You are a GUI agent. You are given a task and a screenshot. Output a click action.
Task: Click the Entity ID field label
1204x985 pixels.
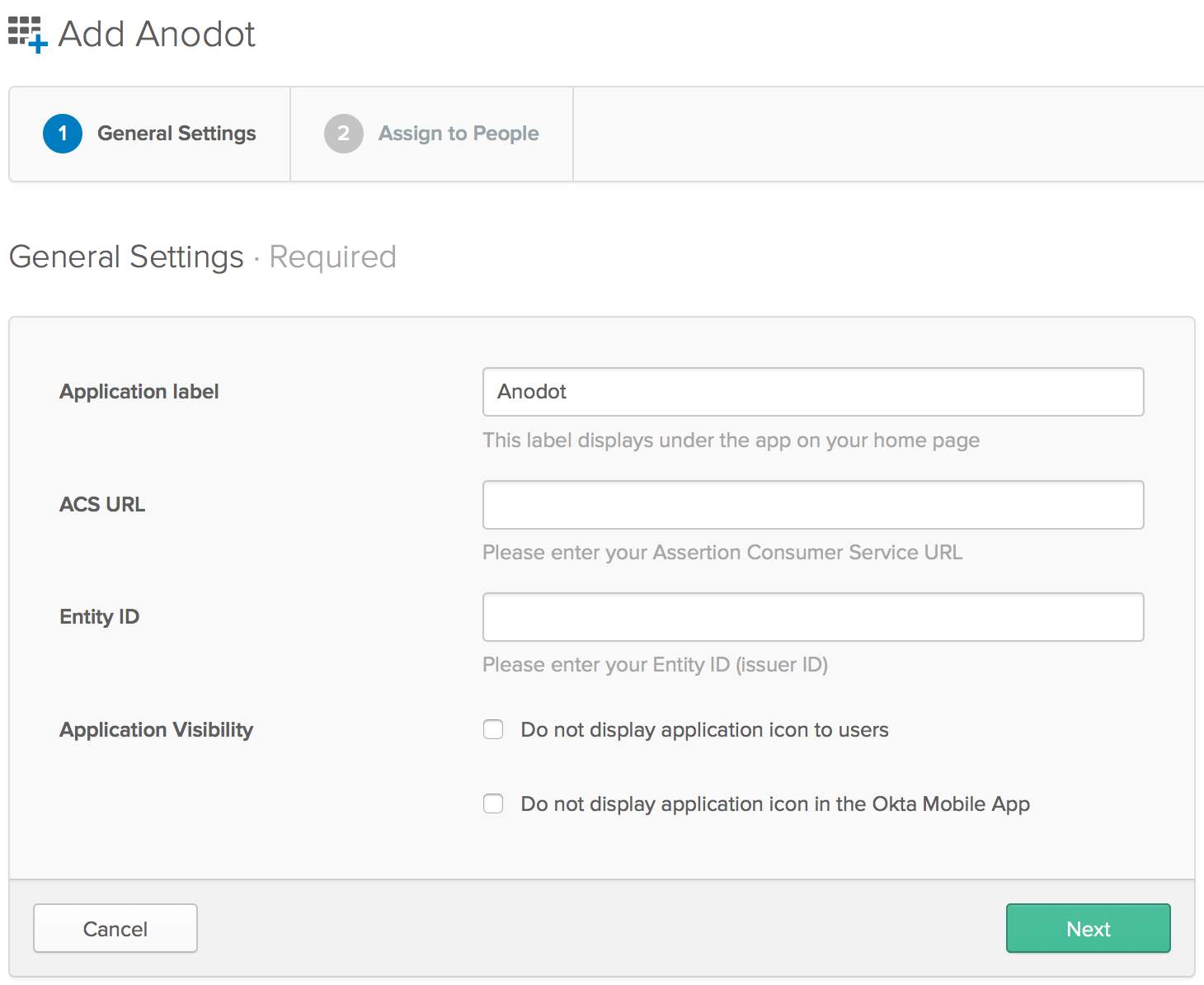(100, 617)
